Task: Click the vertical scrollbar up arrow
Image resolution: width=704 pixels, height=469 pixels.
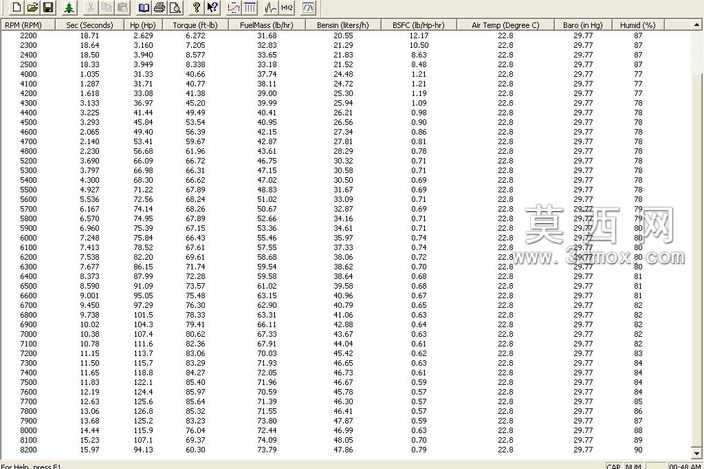Action: click(x=697, y=25)
